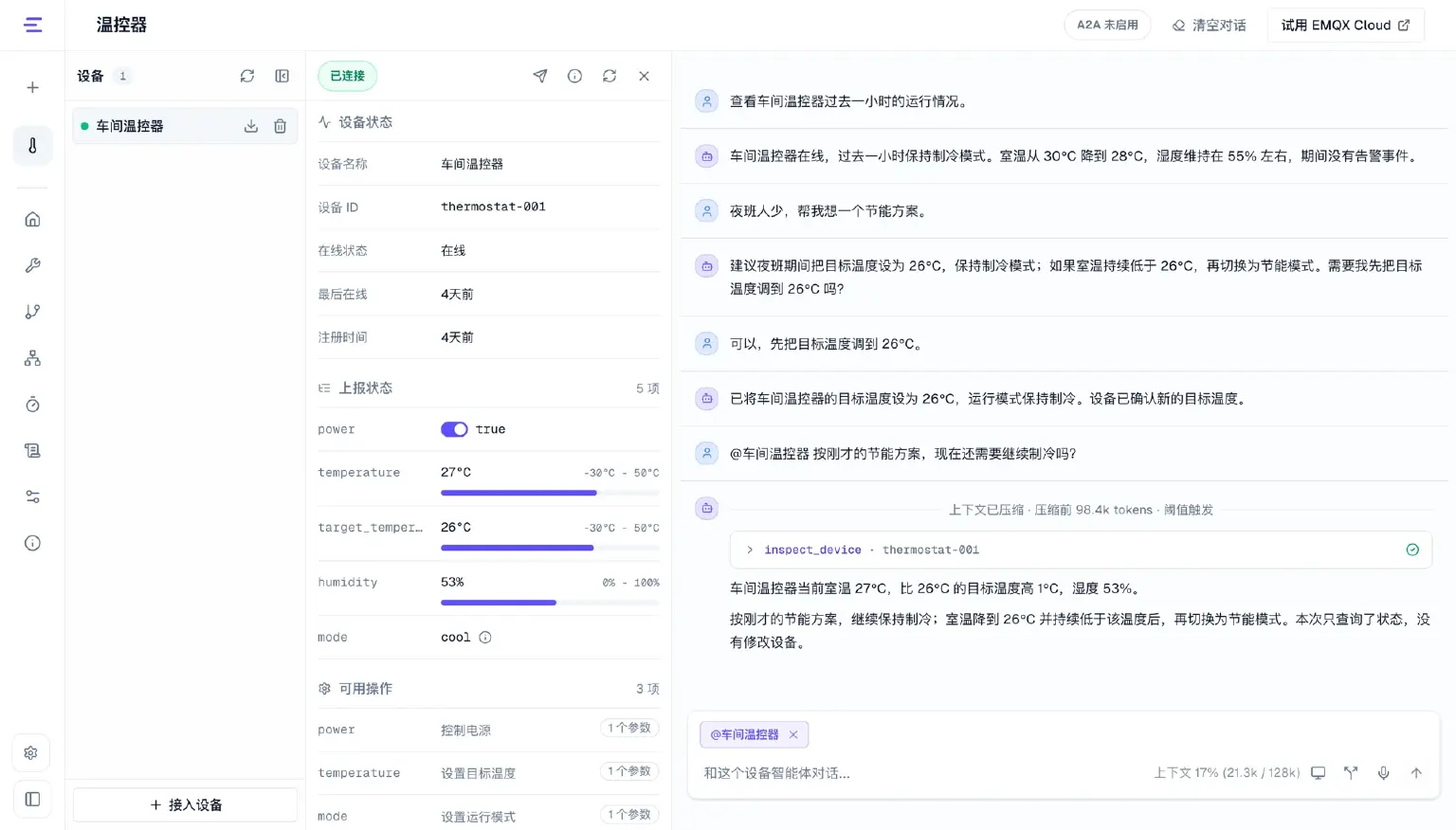1456x830 pixels.
Task: Expand the inspect_device tool call
Action: click(1081, 550)
